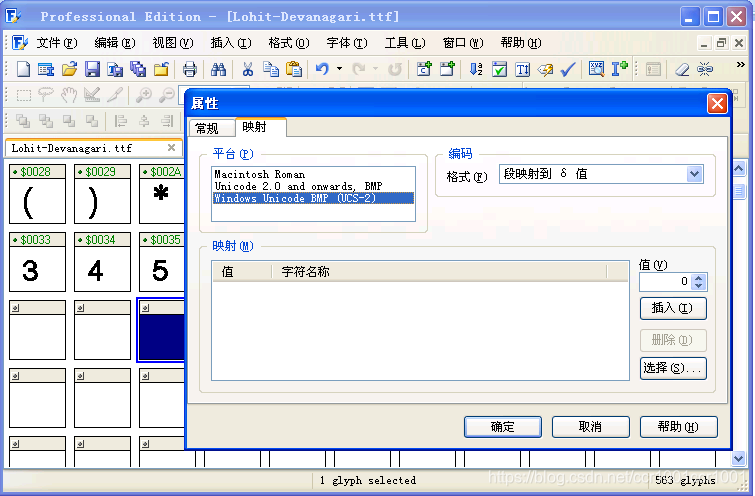Cut with the scissors icon
The width and height of the screenshot is (755, 496).
247,69
